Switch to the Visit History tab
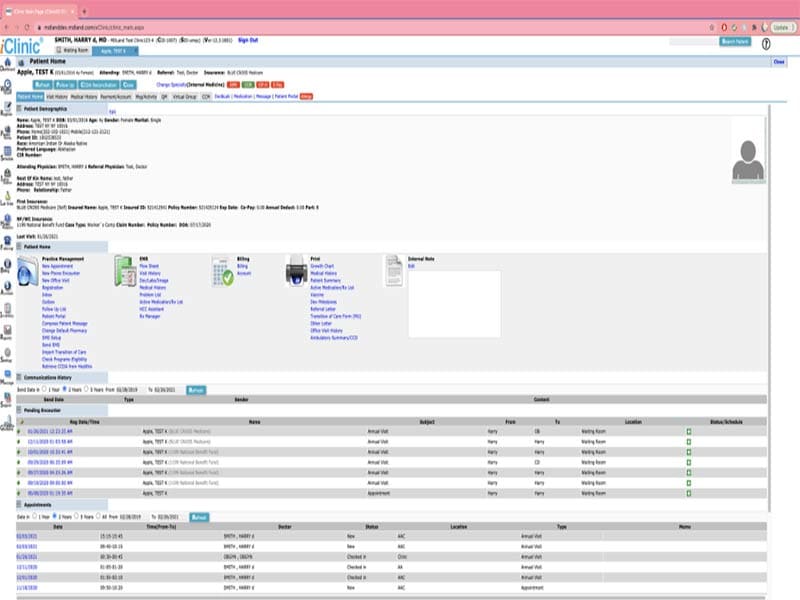The image size is (800, 600). tap(57, 96)
